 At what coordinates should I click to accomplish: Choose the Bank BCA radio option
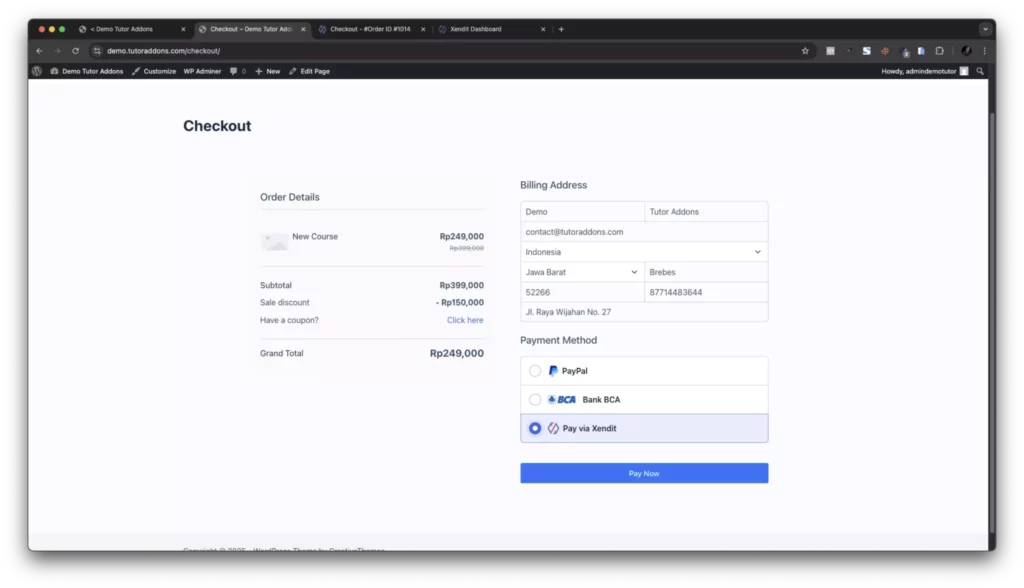coord(535,399)
